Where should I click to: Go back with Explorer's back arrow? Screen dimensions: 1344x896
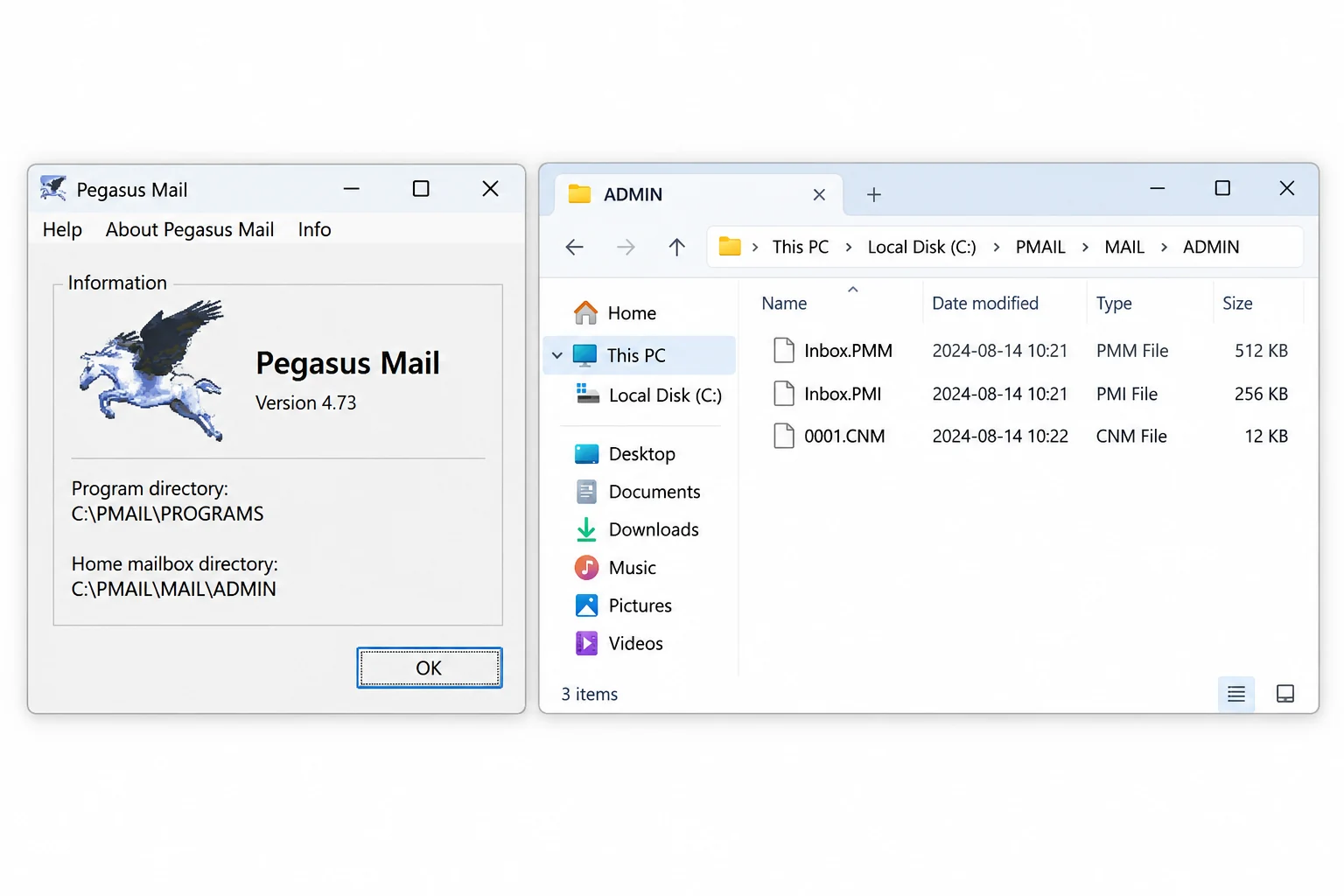coord(575,247)
